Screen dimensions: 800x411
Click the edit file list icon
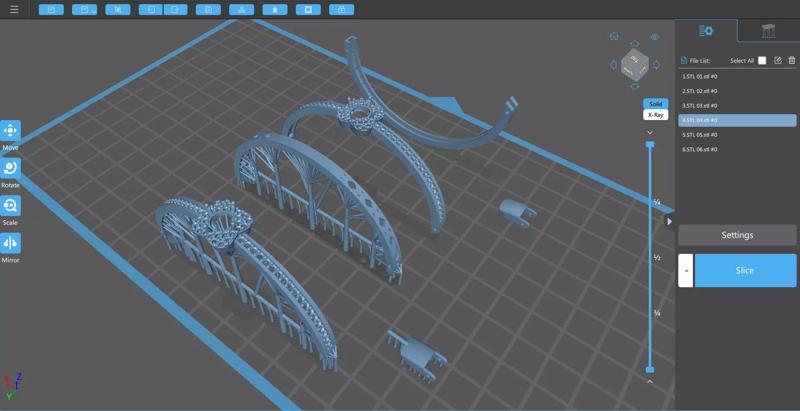tap(778, 60)
